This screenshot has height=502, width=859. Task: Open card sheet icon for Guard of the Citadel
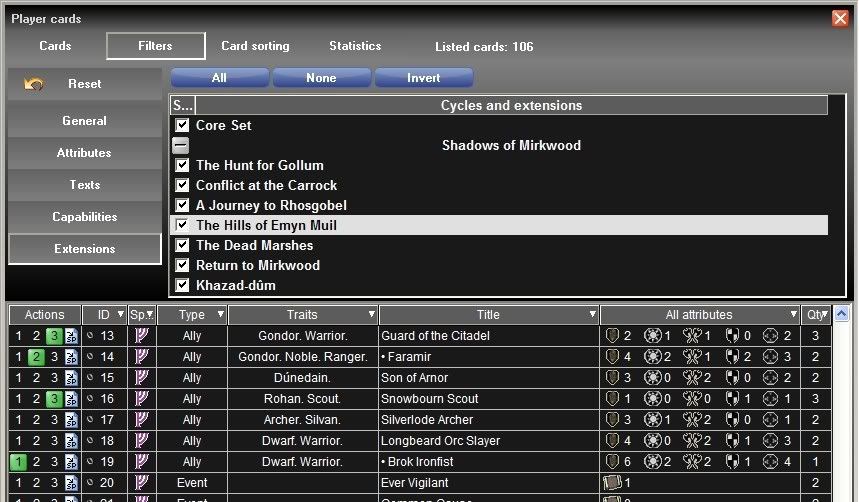click(x=71, y=336)
